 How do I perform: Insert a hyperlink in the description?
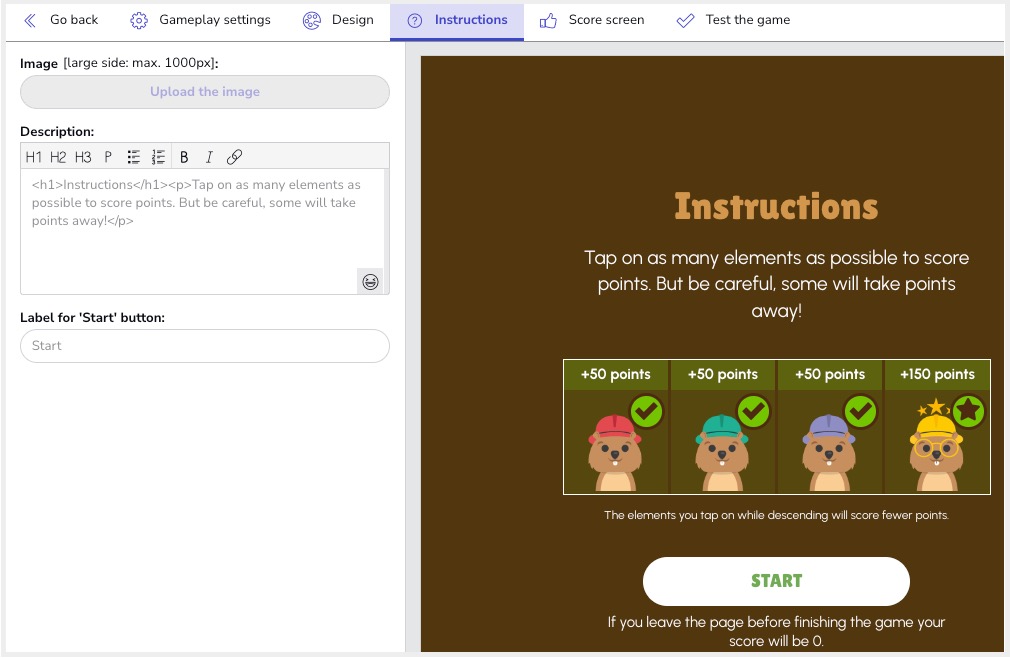click(x=234, y=157)
